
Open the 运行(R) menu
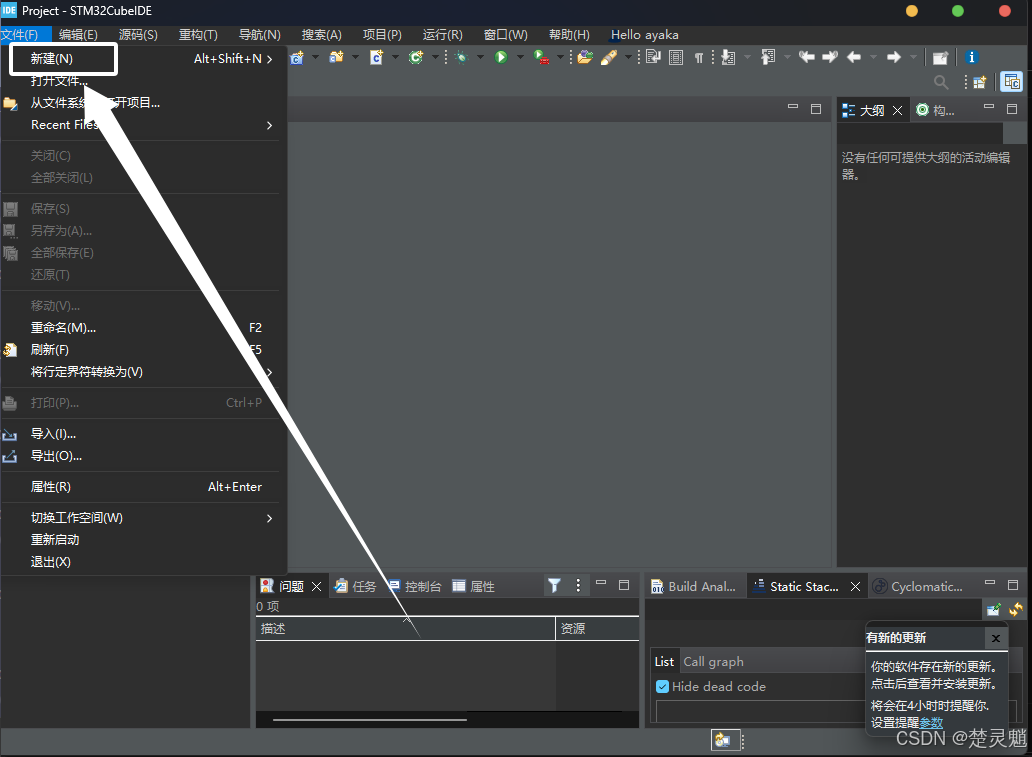442,35
